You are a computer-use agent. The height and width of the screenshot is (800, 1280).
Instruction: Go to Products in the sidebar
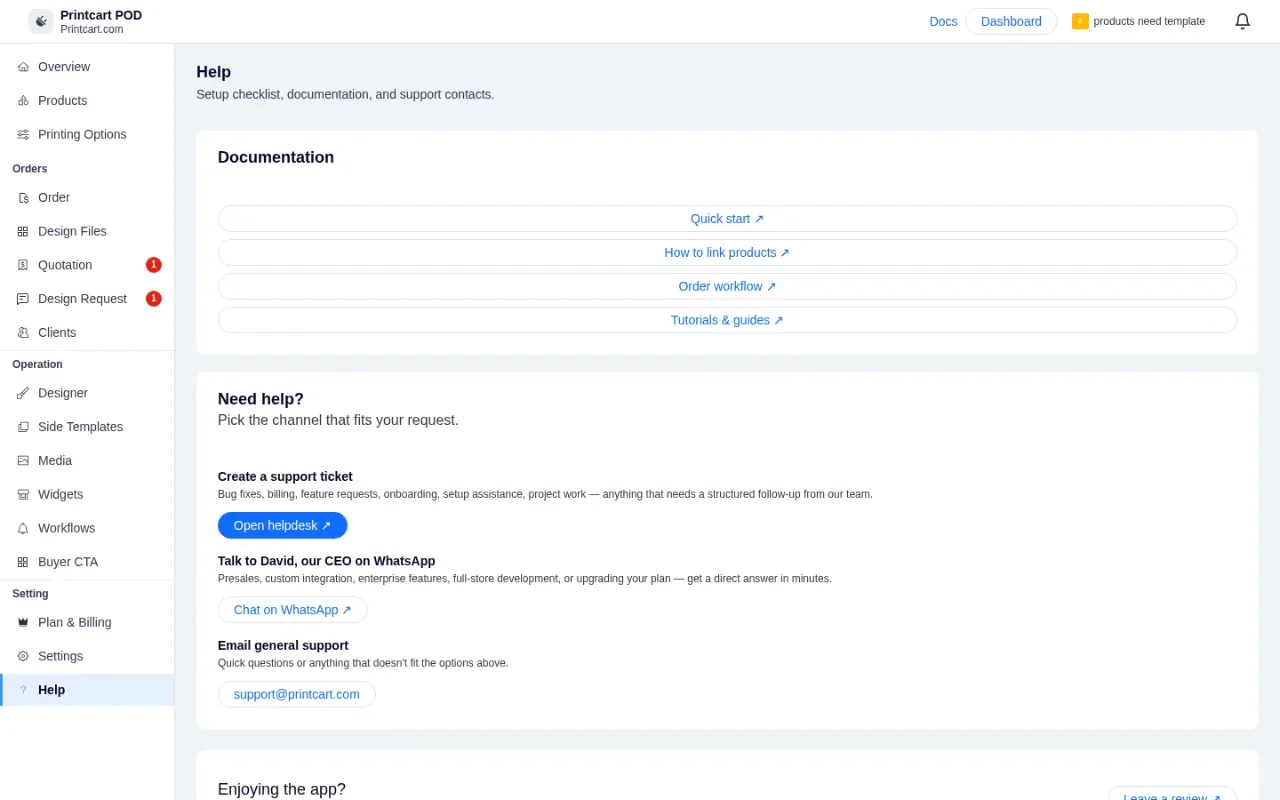(x=87, y=101)
